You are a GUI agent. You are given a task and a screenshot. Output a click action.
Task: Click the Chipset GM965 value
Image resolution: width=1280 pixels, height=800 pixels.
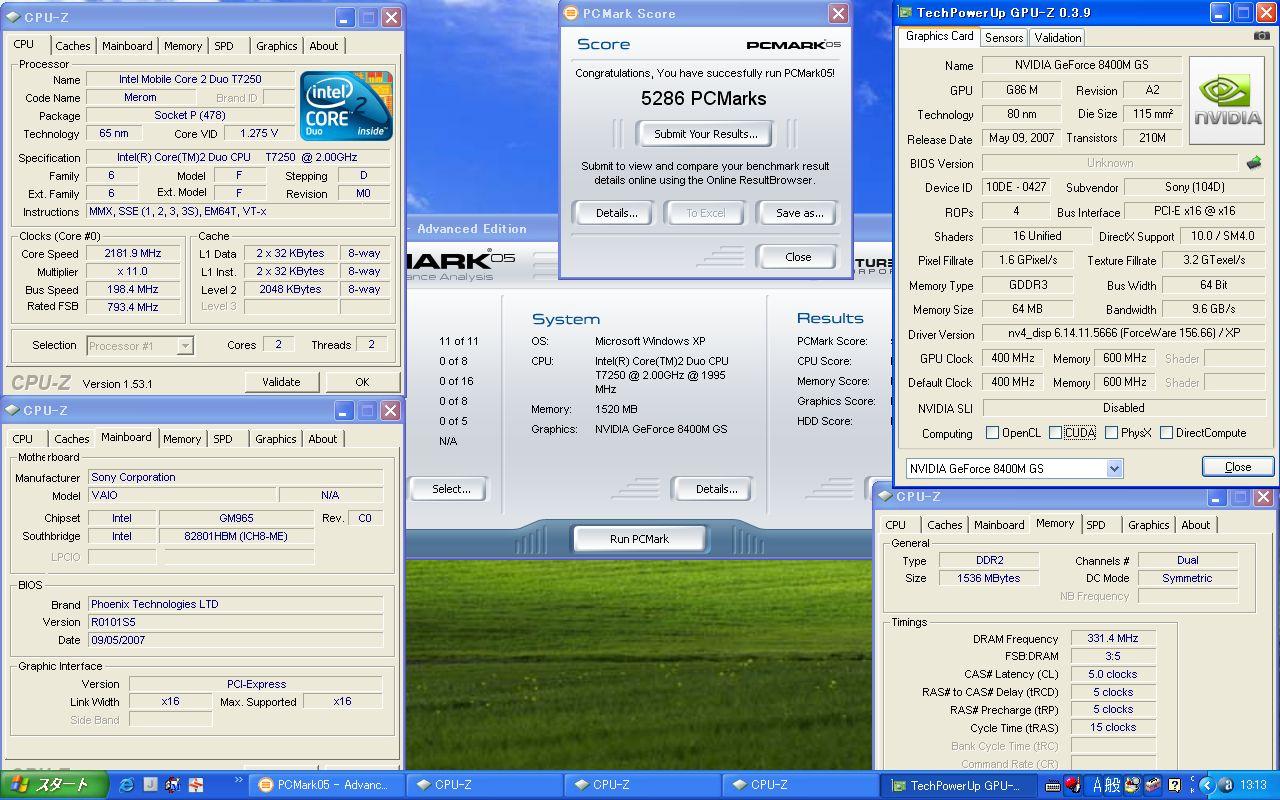pos(236,518)
